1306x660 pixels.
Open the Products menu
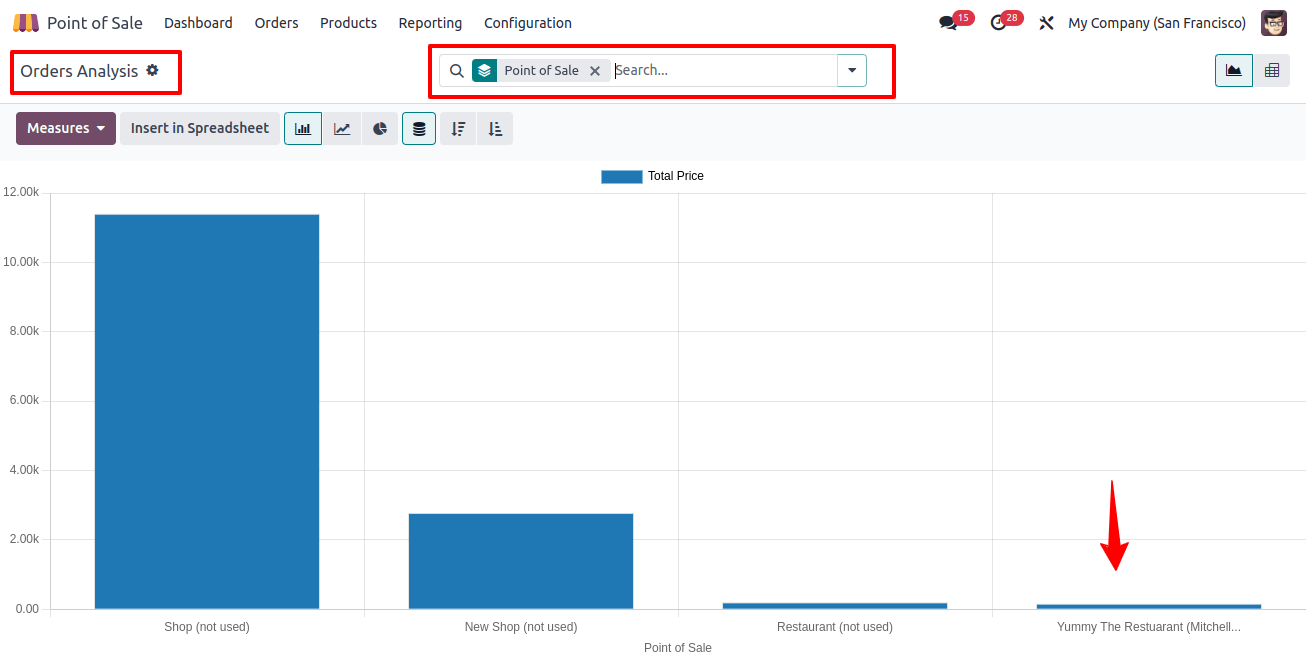tap(348, 23)
